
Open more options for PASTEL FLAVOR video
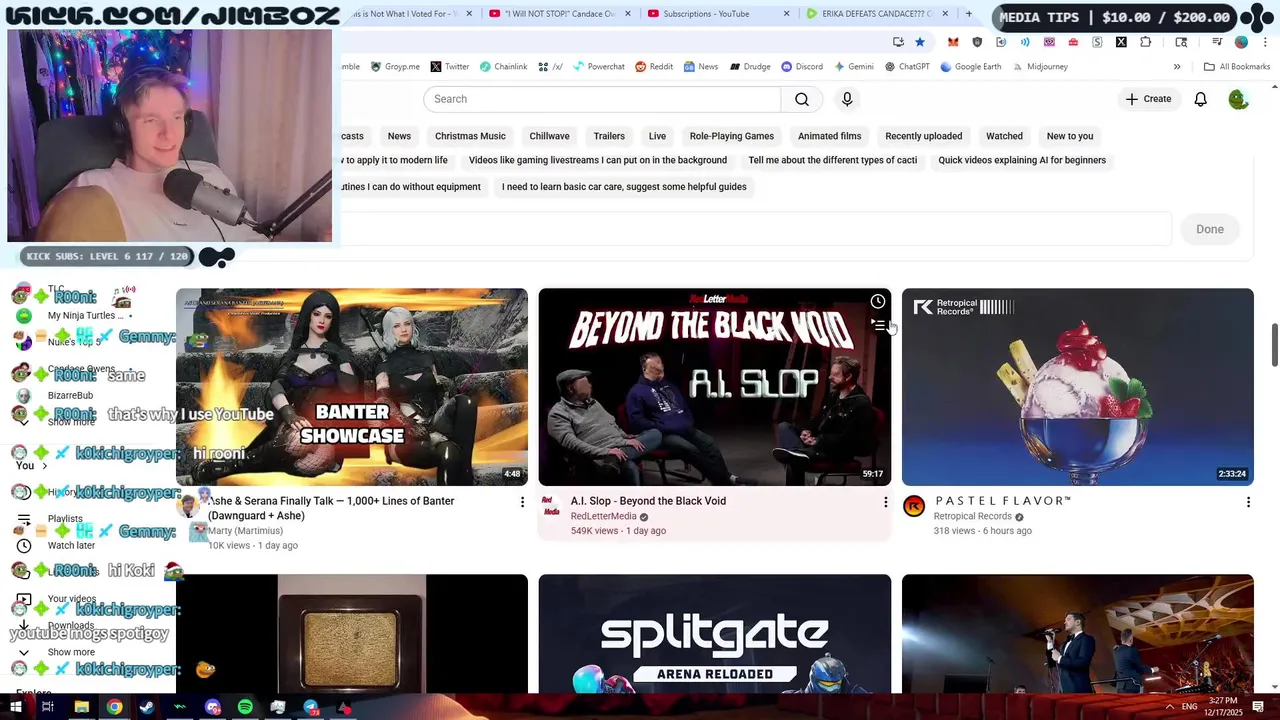(x=1248, y=502)
